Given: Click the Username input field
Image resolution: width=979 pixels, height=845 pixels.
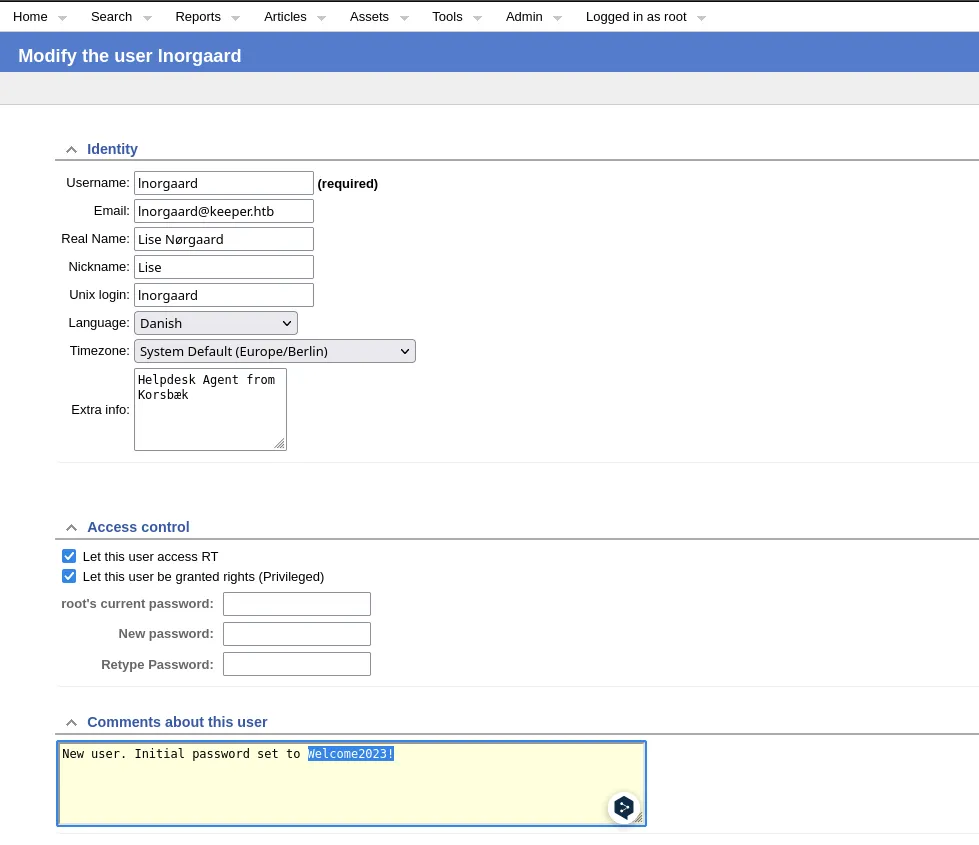Looking at the screenshot, I should pyautogui.click(x=224, y=183).
